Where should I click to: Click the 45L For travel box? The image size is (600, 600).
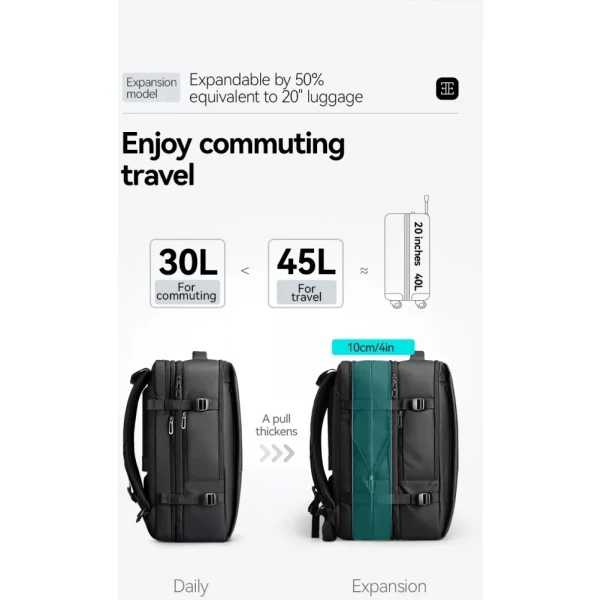(306, 273)
